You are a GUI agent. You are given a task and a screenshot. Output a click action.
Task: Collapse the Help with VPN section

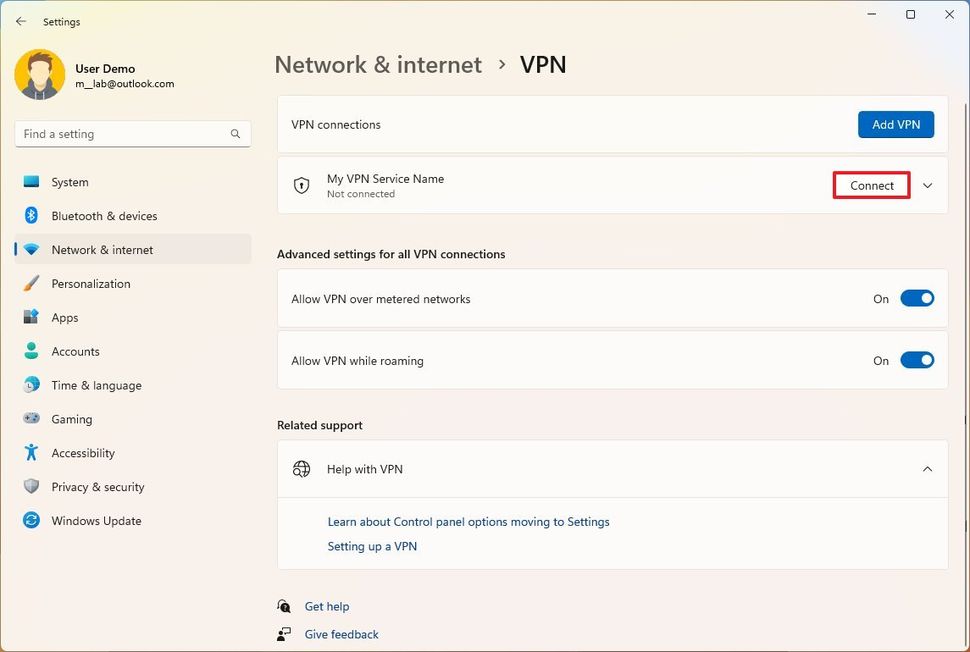tap(927, 469)
